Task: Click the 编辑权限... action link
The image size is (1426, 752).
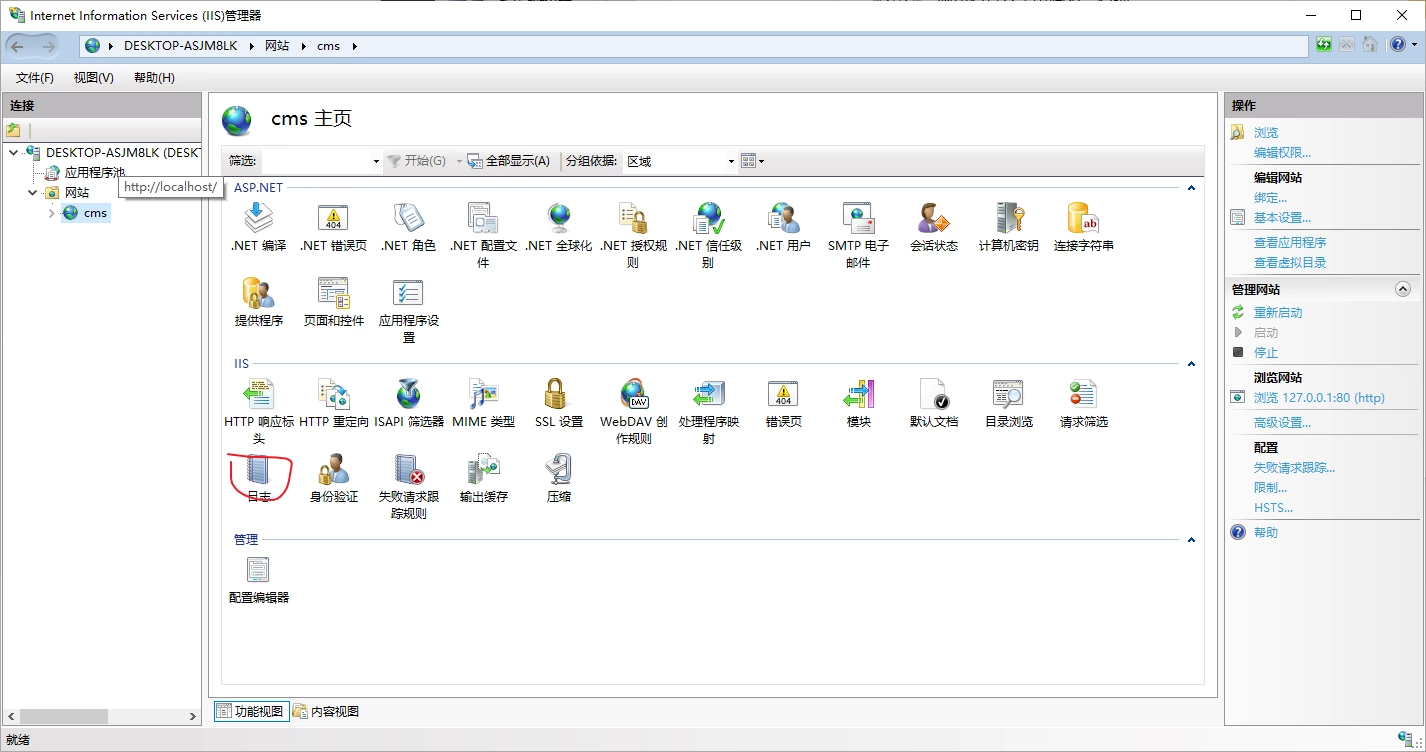Action: click(x=1282, y=152)
